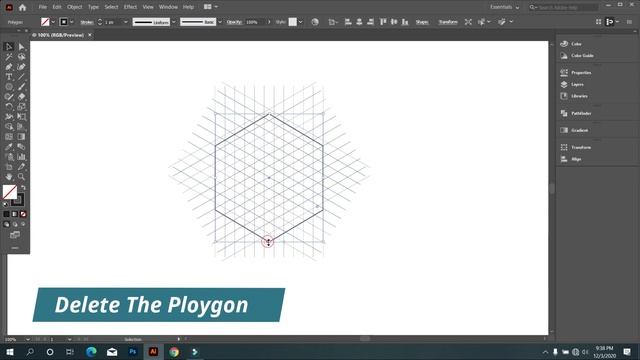
Task: Select the Type tool
Action: pyautogui.click(x=9, y=77)
